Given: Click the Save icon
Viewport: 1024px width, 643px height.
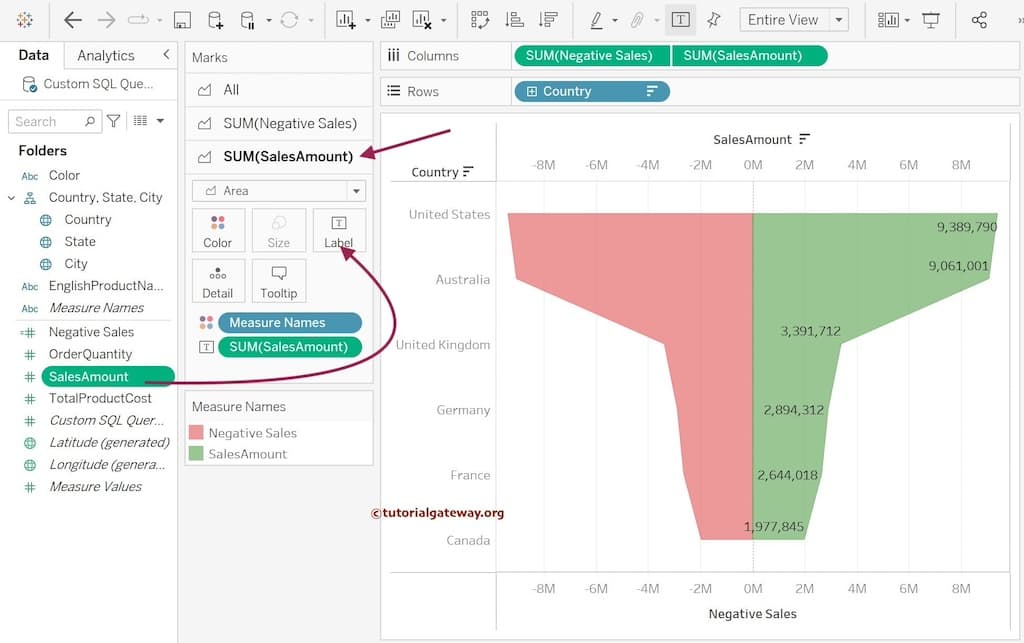Looking at the screenshot, I should point(181,18).
